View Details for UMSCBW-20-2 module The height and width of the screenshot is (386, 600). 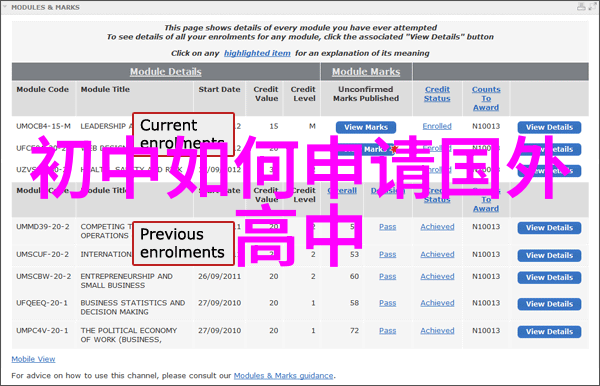[x=549, y=277]
